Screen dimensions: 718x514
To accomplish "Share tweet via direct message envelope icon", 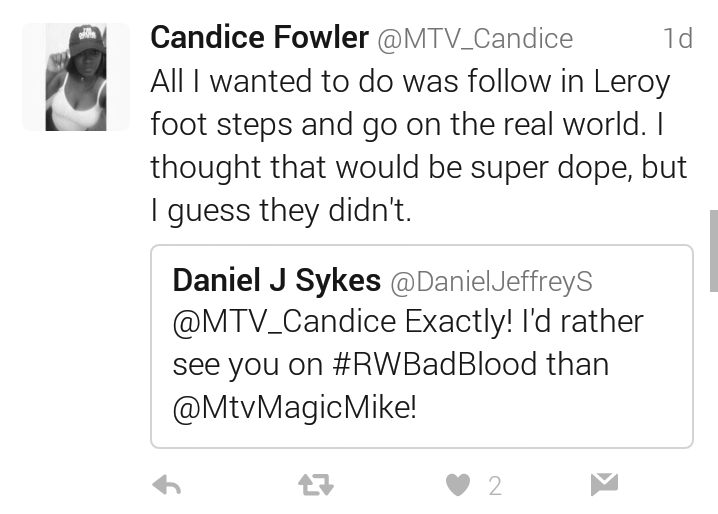I will [604, 485].
